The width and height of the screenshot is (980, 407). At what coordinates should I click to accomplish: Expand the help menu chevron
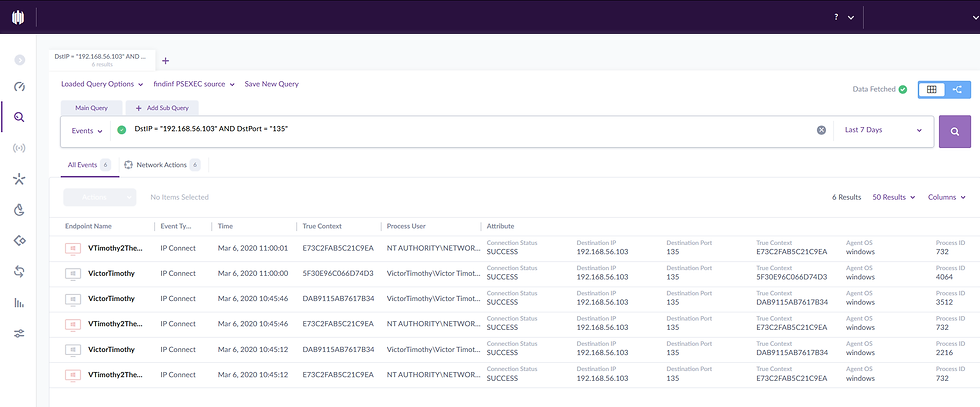point(851,18)
